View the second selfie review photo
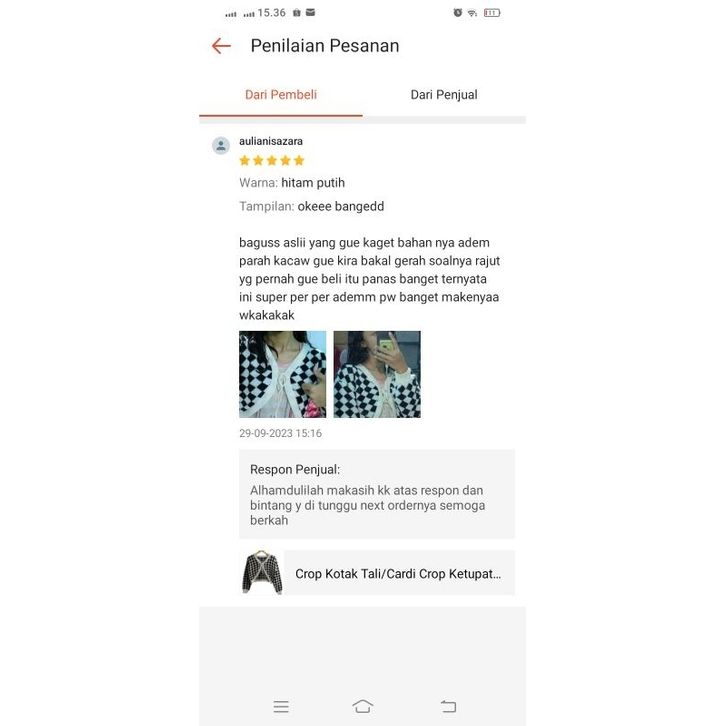 click(377, 374)
